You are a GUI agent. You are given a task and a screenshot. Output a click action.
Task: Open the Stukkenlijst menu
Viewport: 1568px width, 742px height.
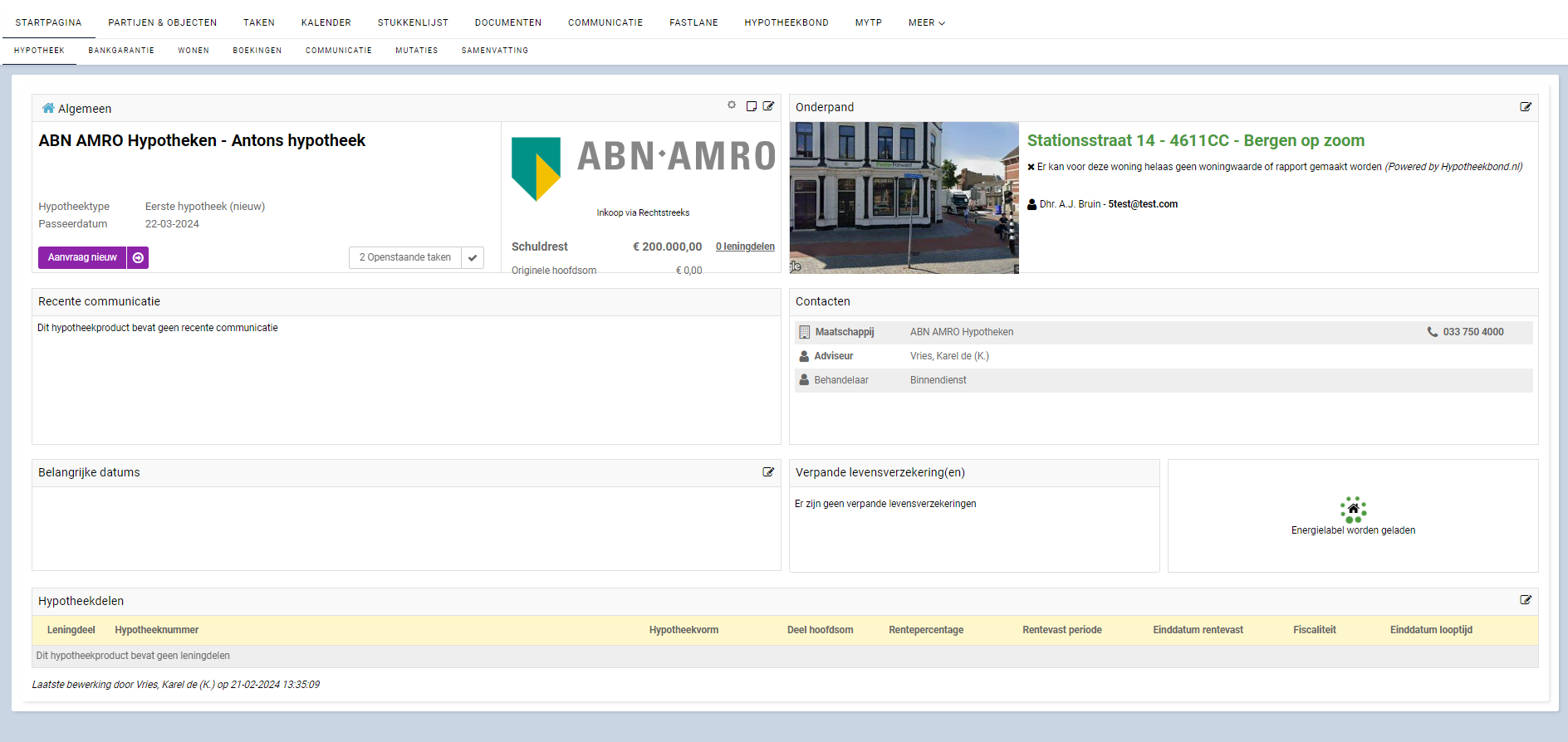413,22
